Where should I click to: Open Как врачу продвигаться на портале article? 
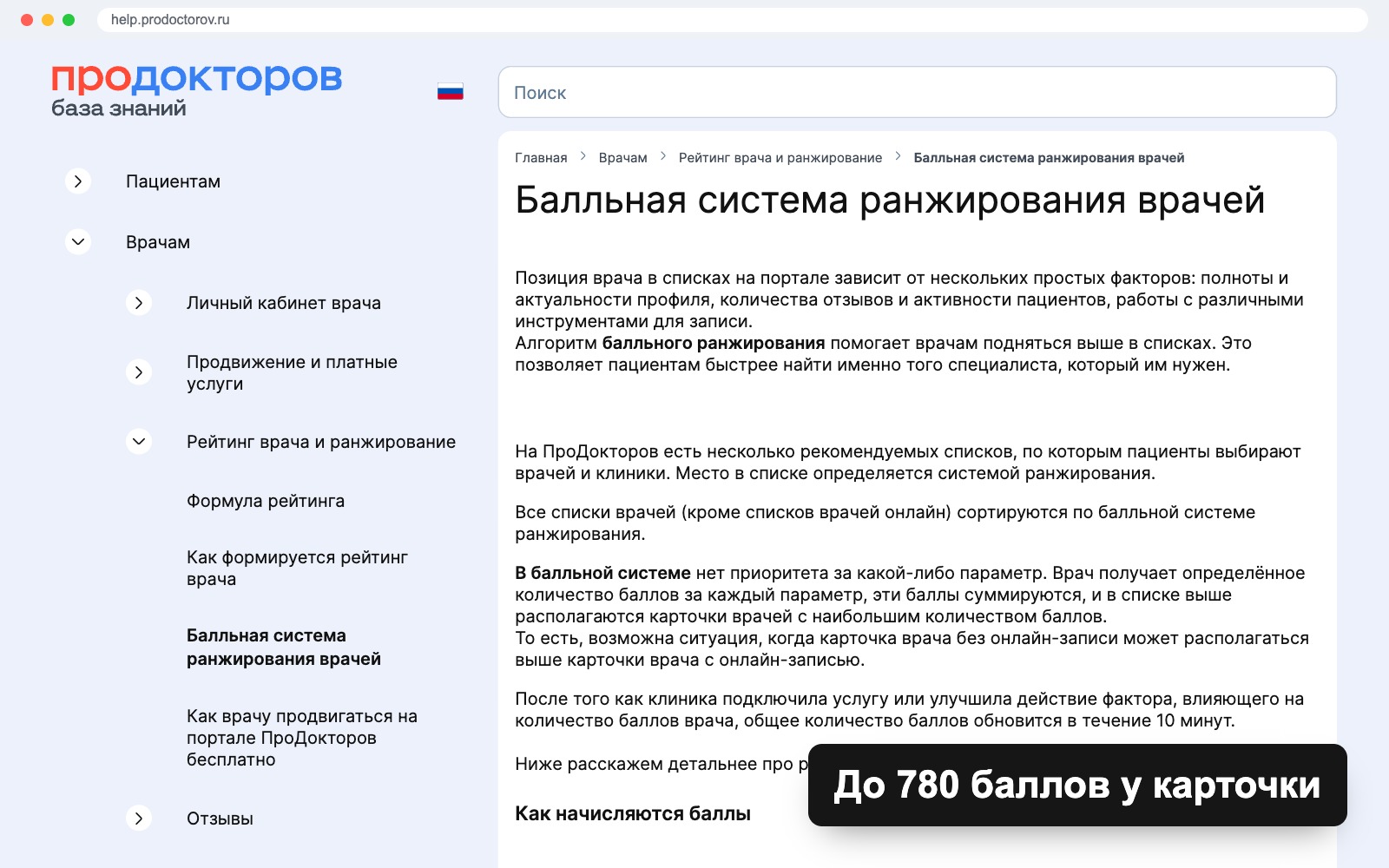(302, 738)
